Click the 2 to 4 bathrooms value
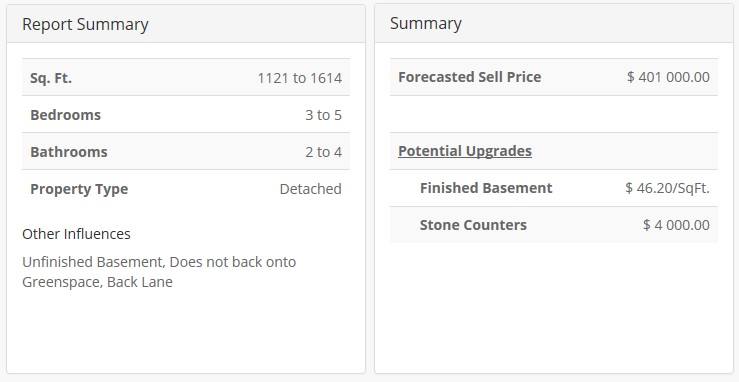 323,152
